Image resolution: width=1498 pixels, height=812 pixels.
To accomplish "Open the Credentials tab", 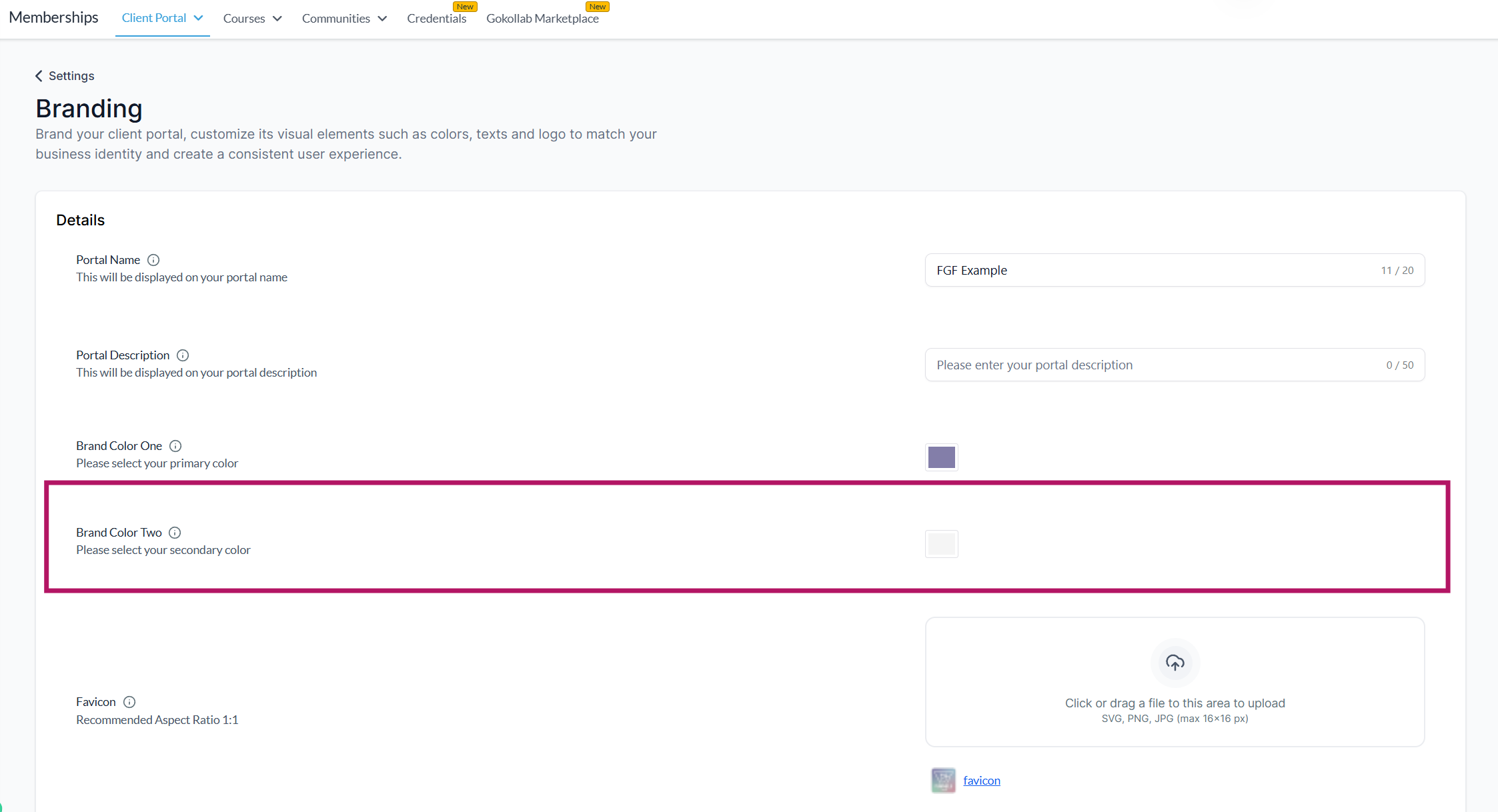I will coord(437,19).
